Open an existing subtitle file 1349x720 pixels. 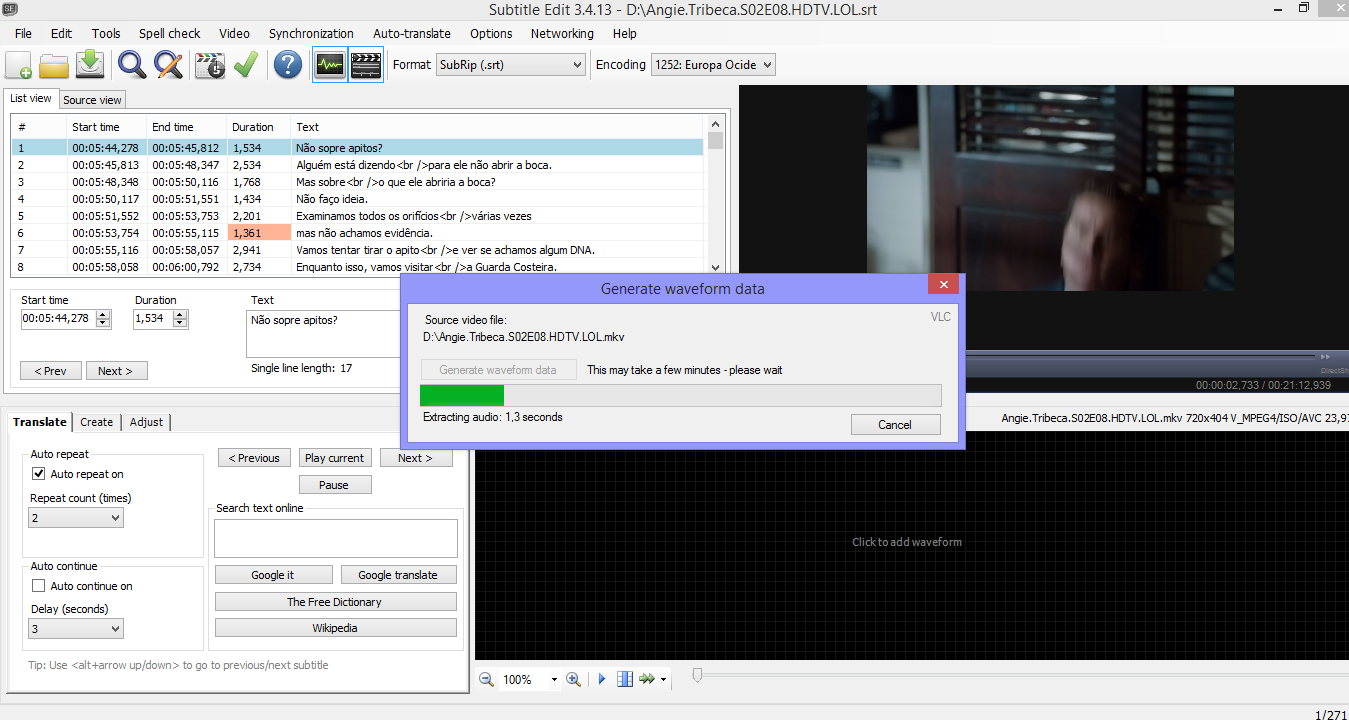[x=54, y=64]
